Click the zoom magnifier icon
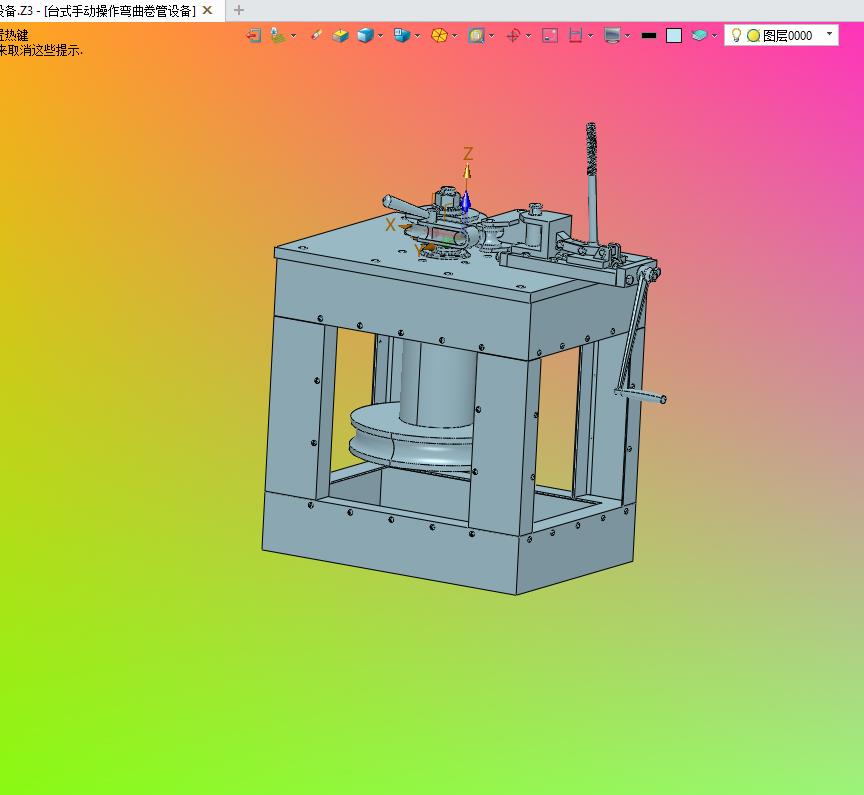864x795 pixels. pyautogui.click(x=476, y=36)
